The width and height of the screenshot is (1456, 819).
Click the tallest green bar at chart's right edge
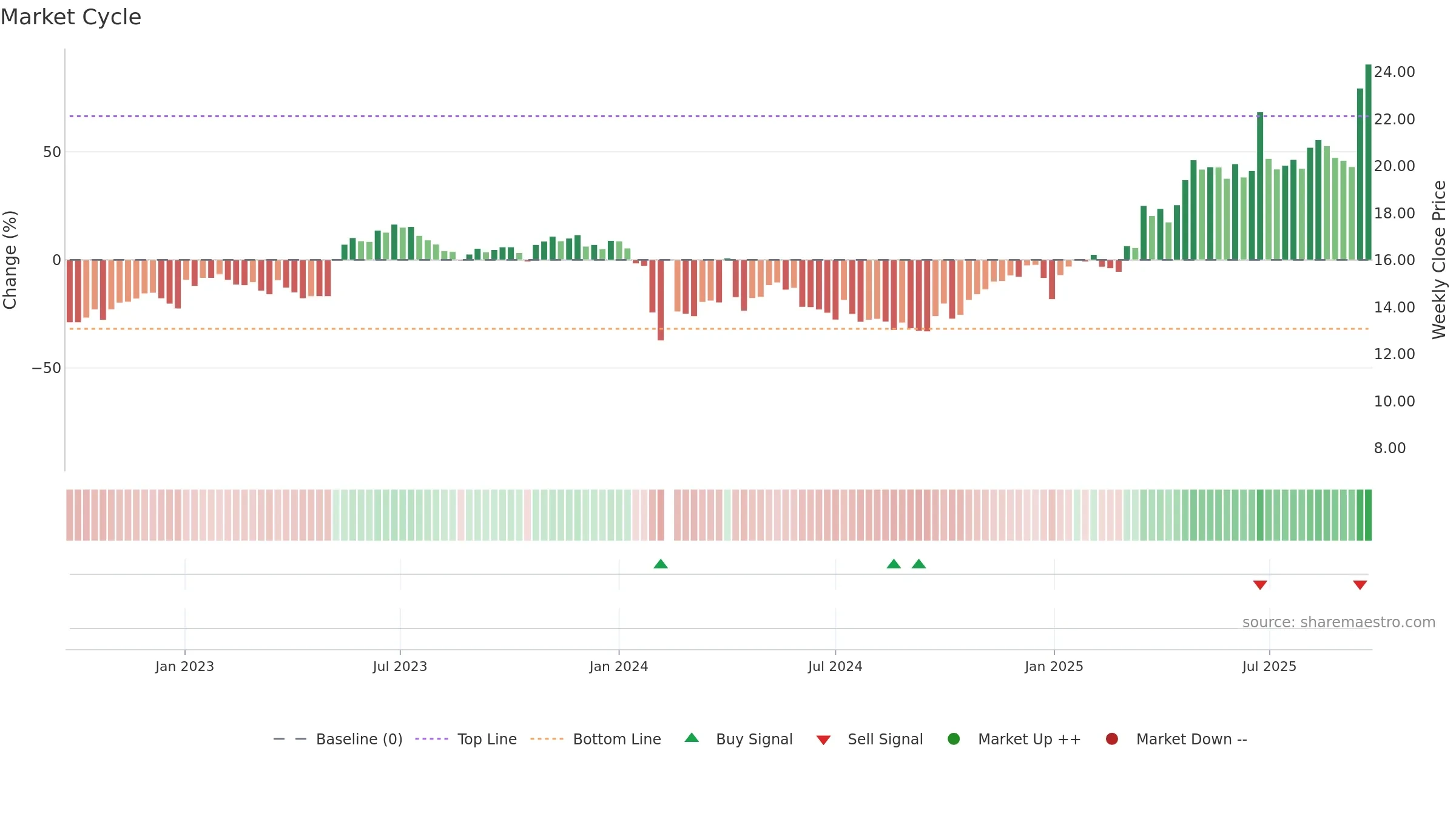pos(1368,162)
